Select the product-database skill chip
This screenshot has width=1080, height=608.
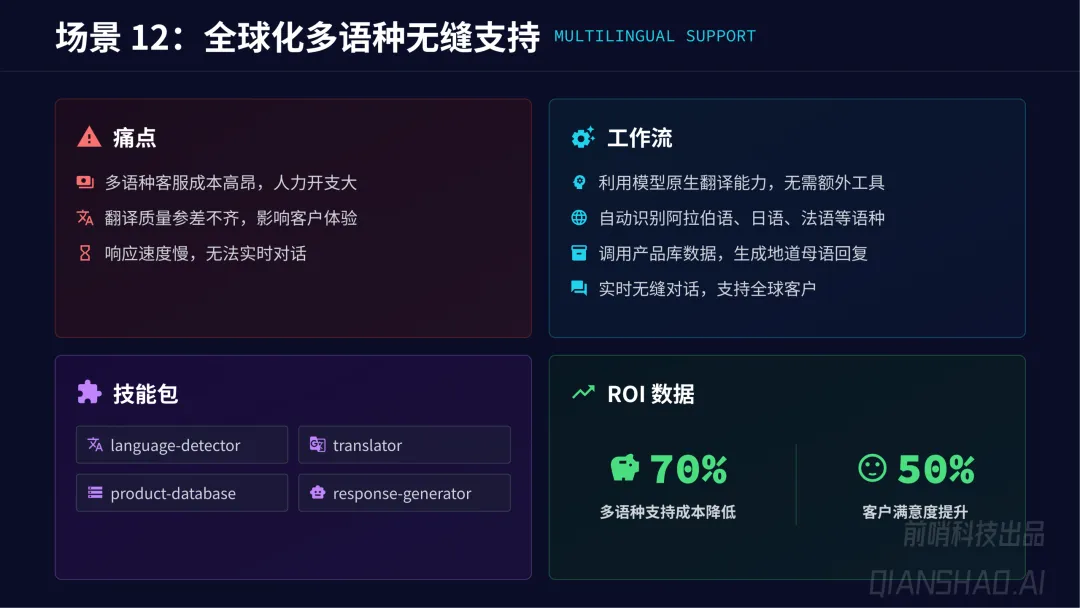[x=182, y=493]
